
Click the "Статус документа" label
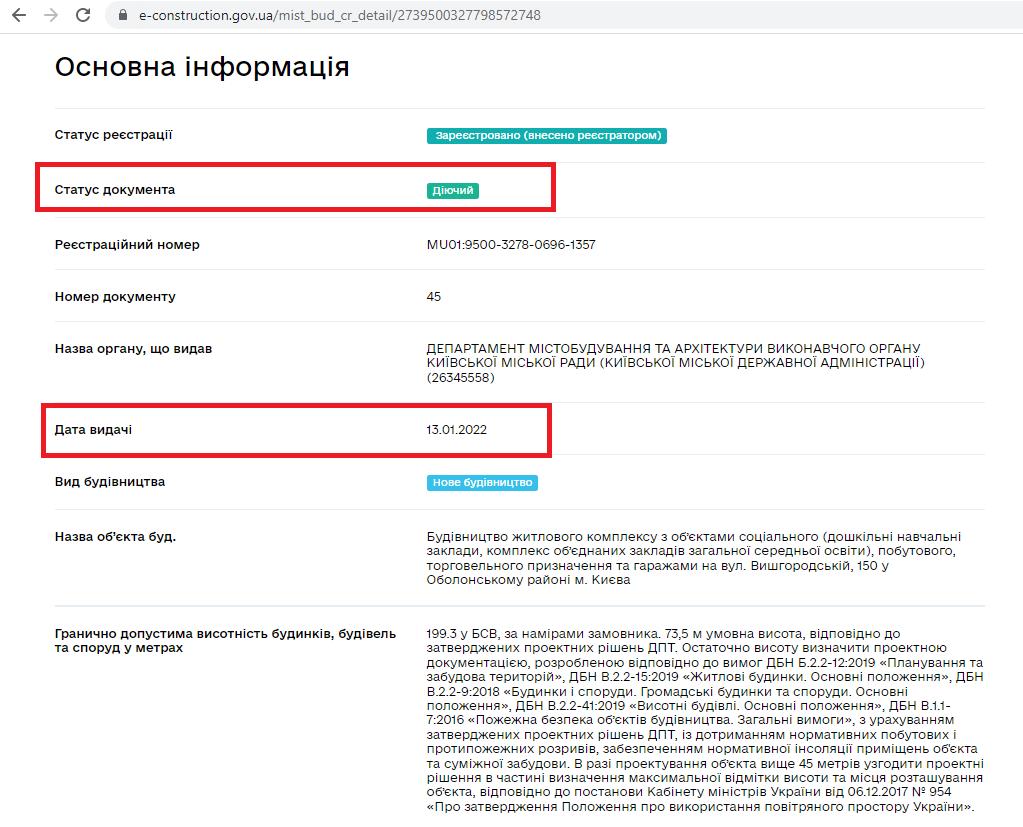click(x=114, y=190)
